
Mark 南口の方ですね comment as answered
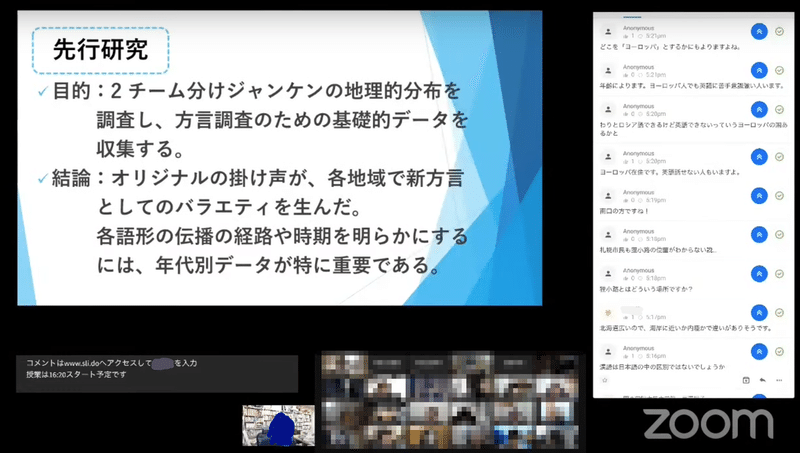[x=779, y=196]
